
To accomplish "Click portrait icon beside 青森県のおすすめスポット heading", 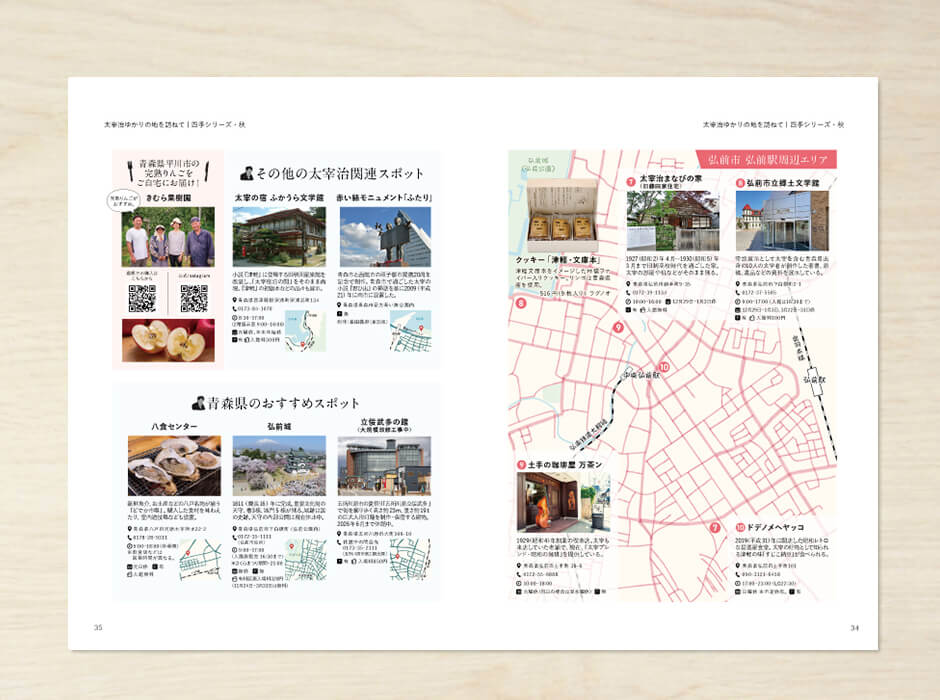I will point(199,403).
